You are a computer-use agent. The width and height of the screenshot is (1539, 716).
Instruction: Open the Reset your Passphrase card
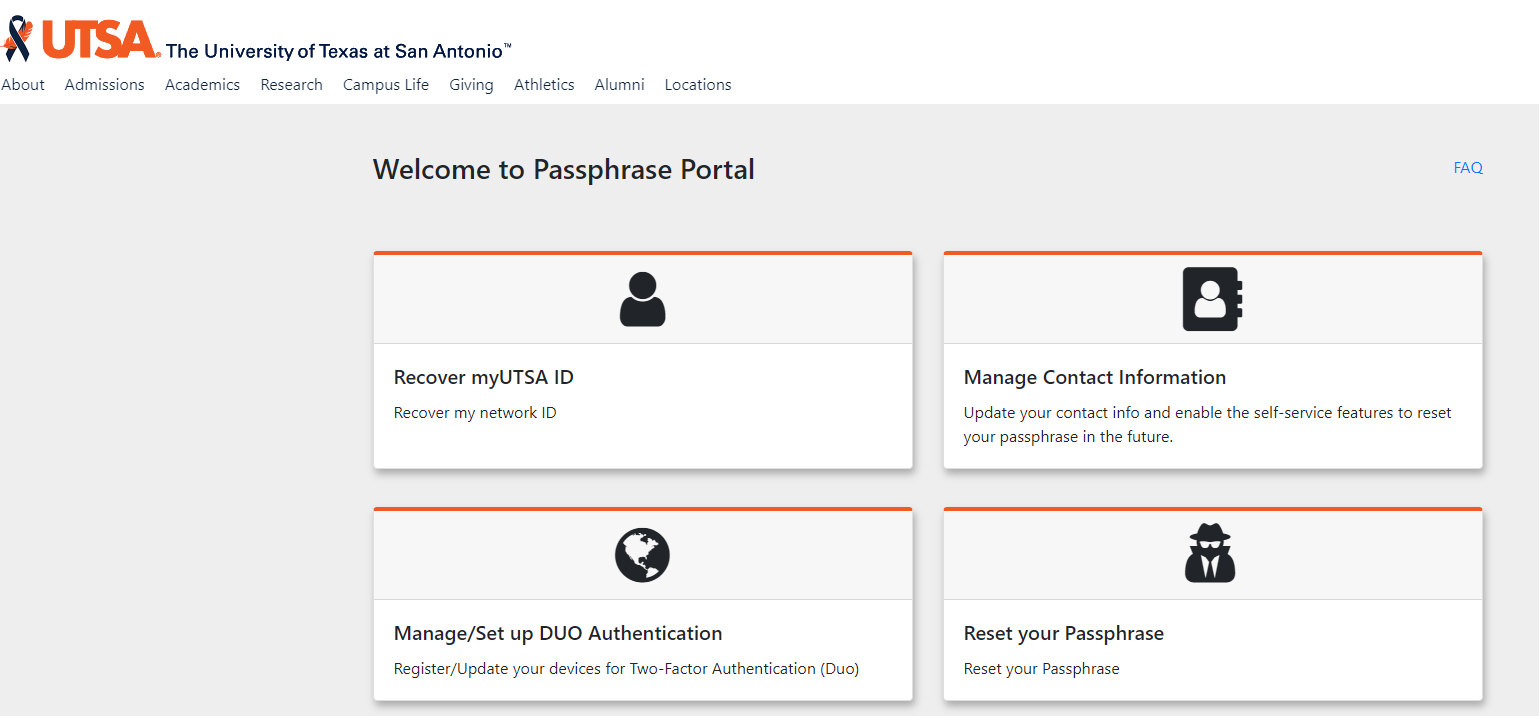pyautogui.click(x=1063, y=633)
